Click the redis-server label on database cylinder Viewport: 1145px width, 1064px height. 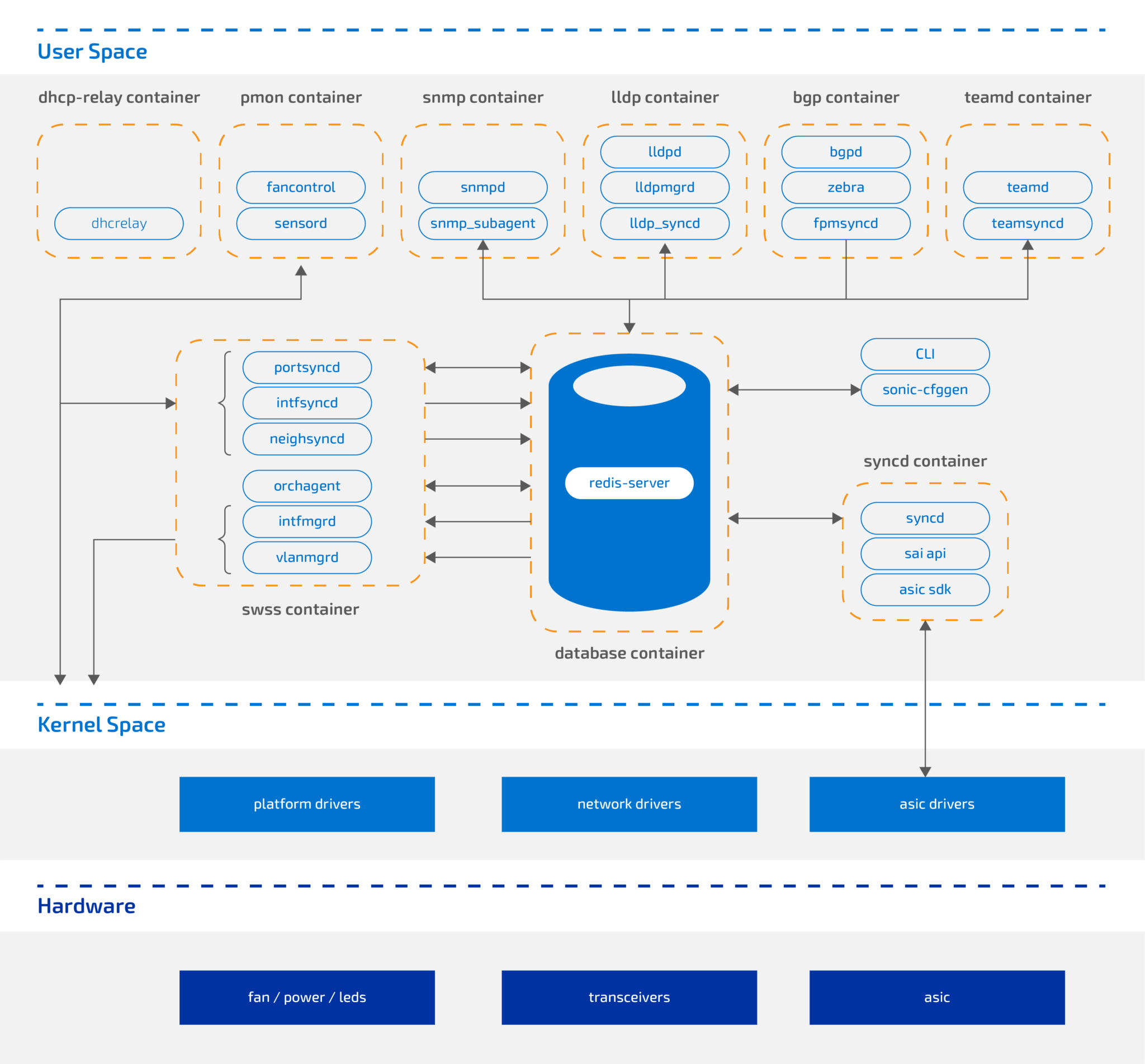629,483
